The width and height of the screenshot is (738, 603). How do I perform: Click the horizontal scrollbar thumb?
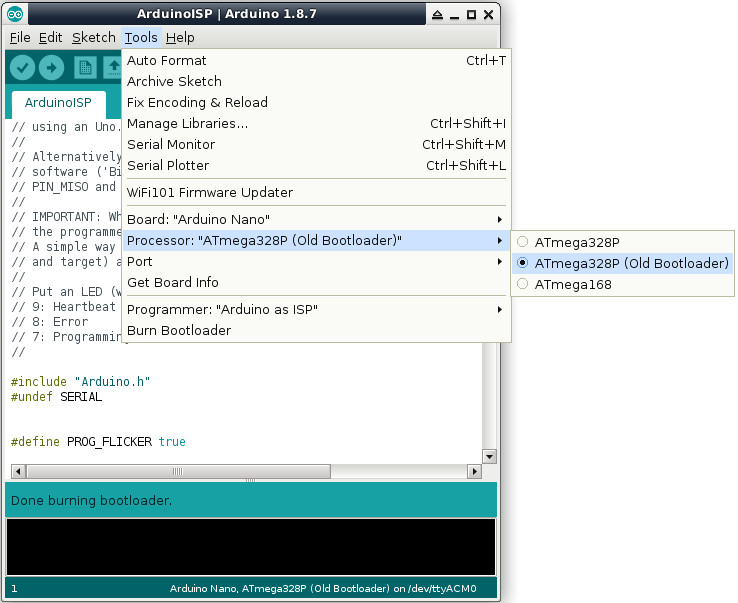(178, 471)
